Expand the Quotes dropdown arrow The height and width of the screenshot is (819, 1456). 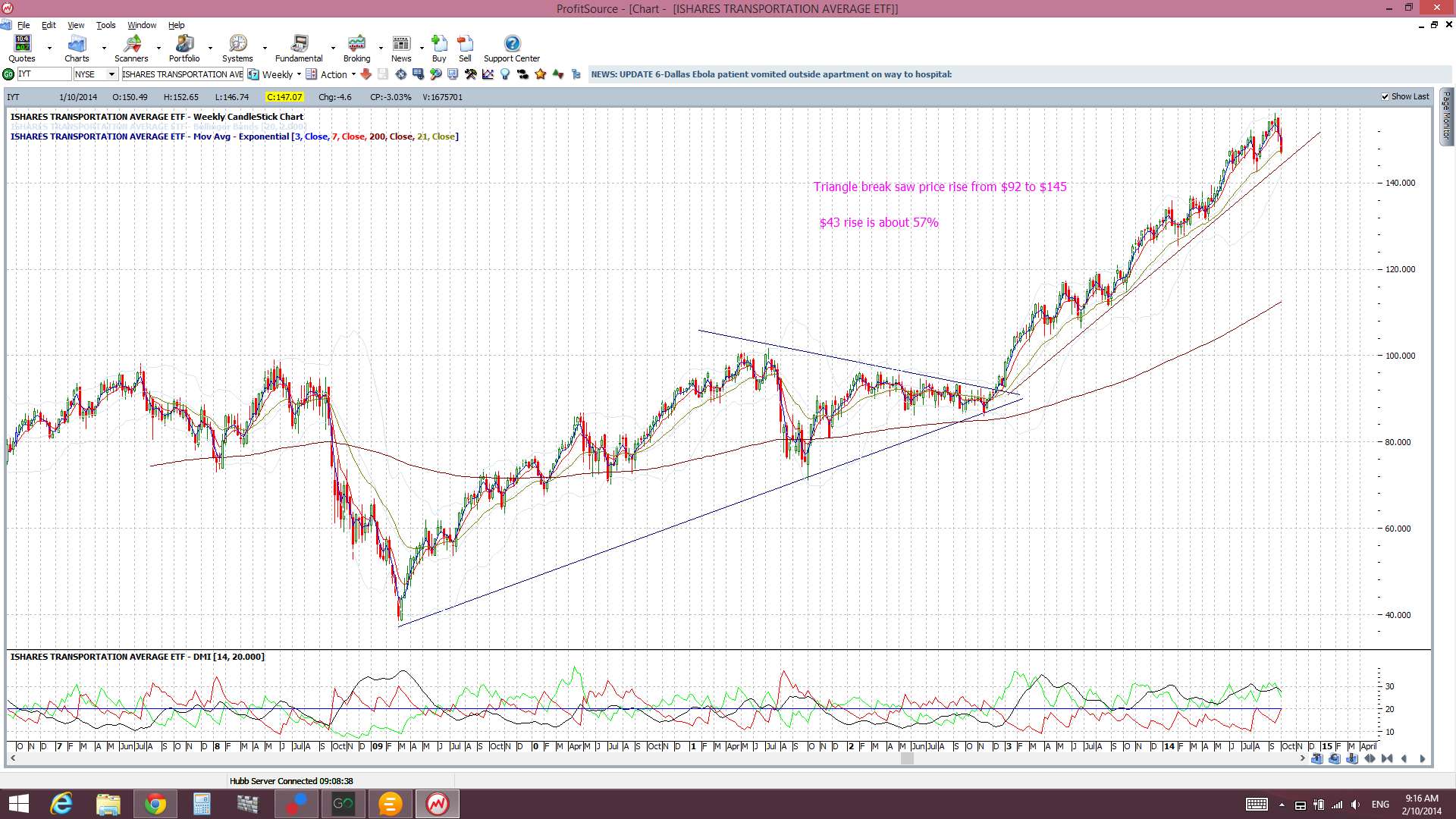coord(49,49)
